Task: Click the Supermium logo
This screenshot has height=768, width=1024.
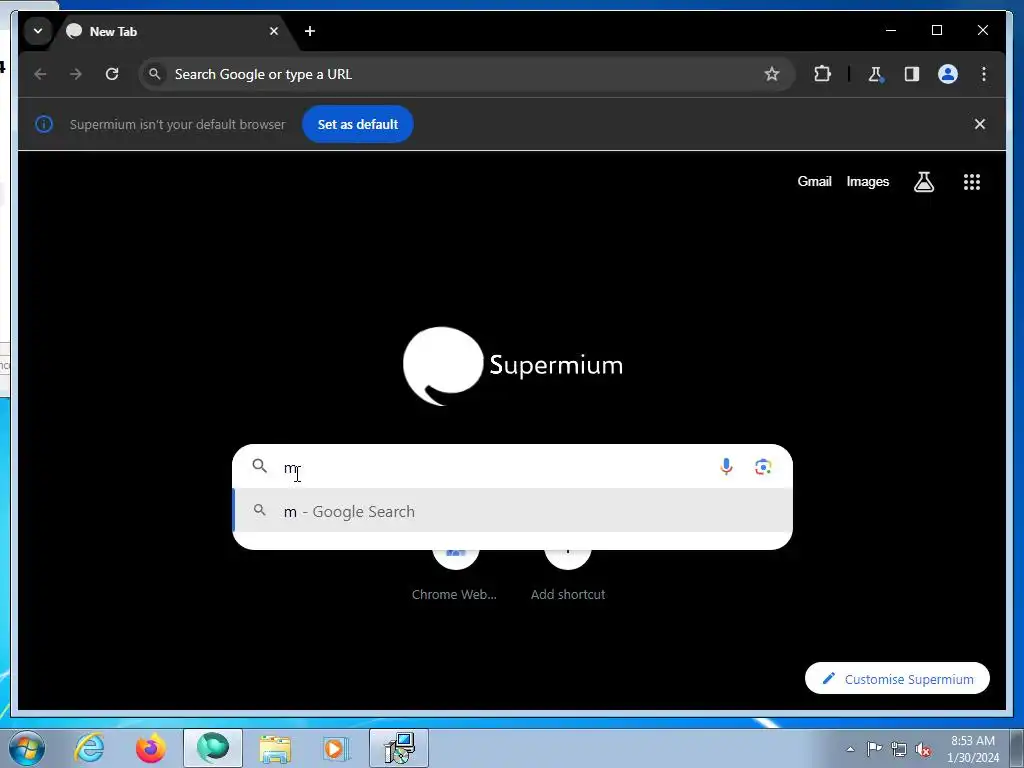Action: 513,366
